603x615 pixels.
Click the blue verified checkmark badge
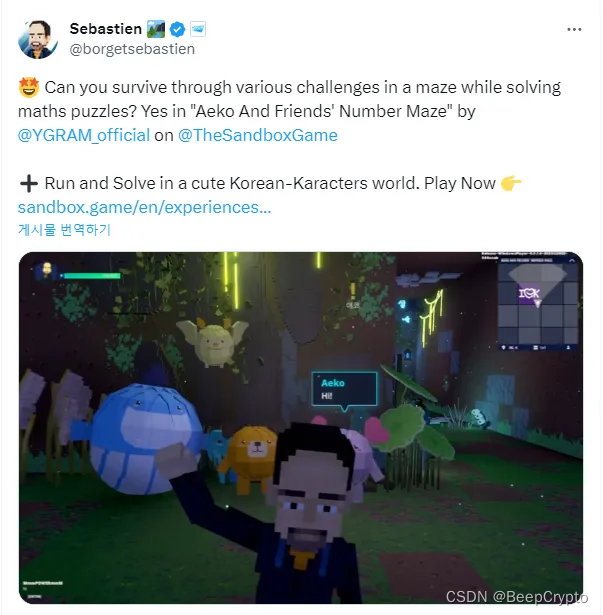(177, 29)
